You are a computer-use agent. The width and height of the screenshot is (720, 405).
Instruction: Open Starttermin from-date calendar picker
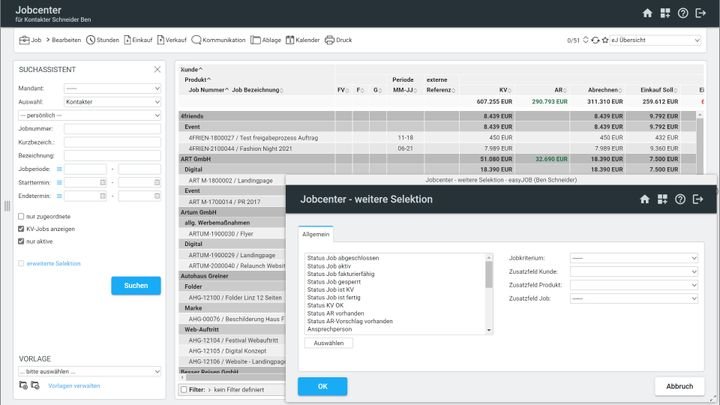(x=103, y=183)
